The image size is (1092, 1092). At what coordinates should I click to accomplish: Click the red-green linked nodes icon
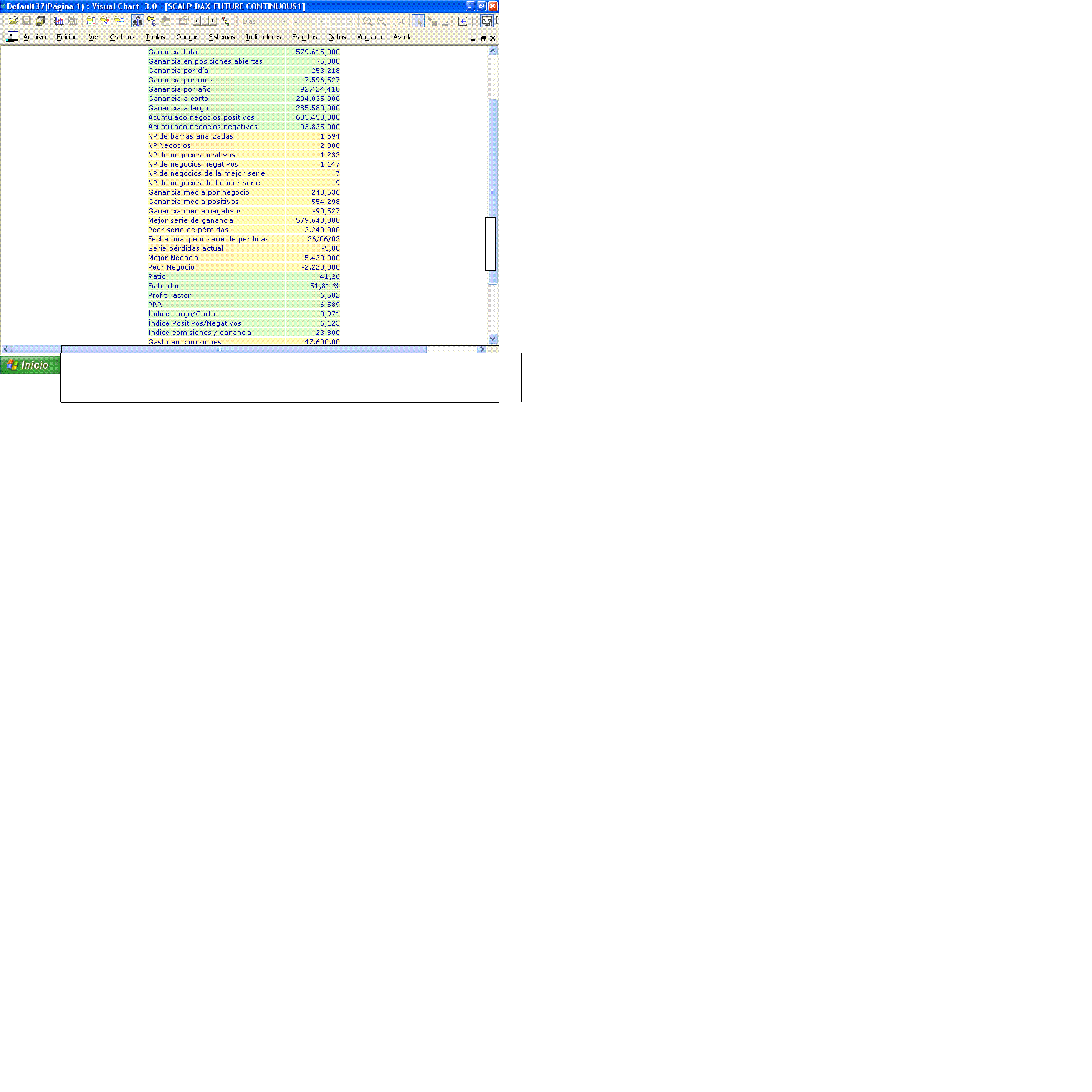click(x=226, y=21)
